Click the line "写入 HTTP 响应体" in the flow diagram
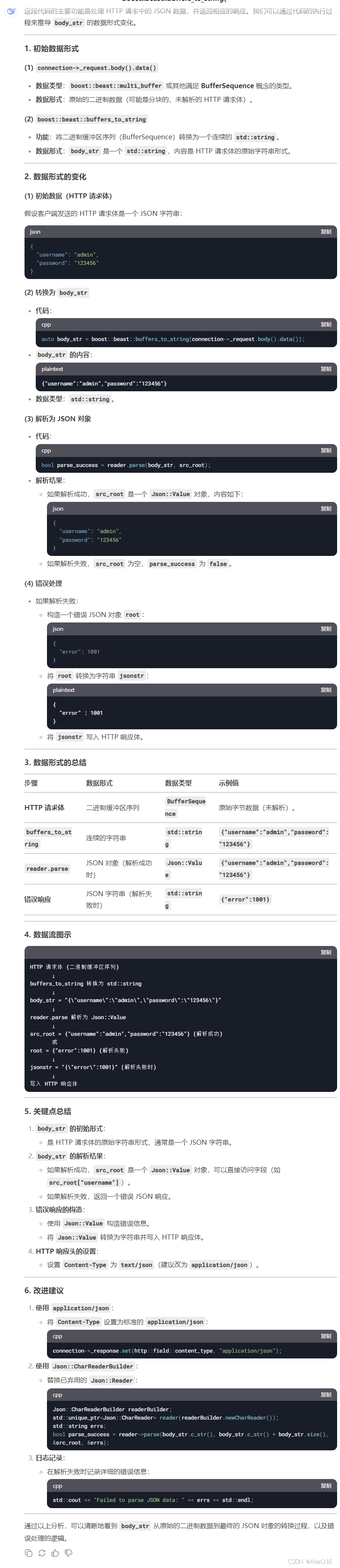The image size is (340, 1568). tap(54, 1084)
